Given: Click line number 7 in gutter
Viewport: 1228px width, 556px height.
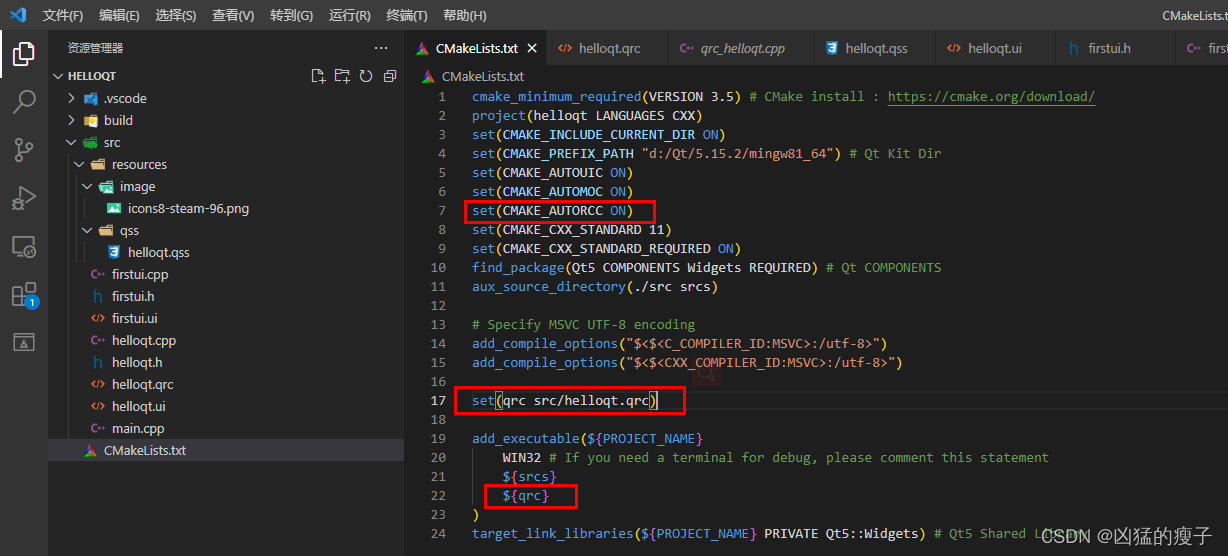Looking at the screenshot, I should click(441, 211).
